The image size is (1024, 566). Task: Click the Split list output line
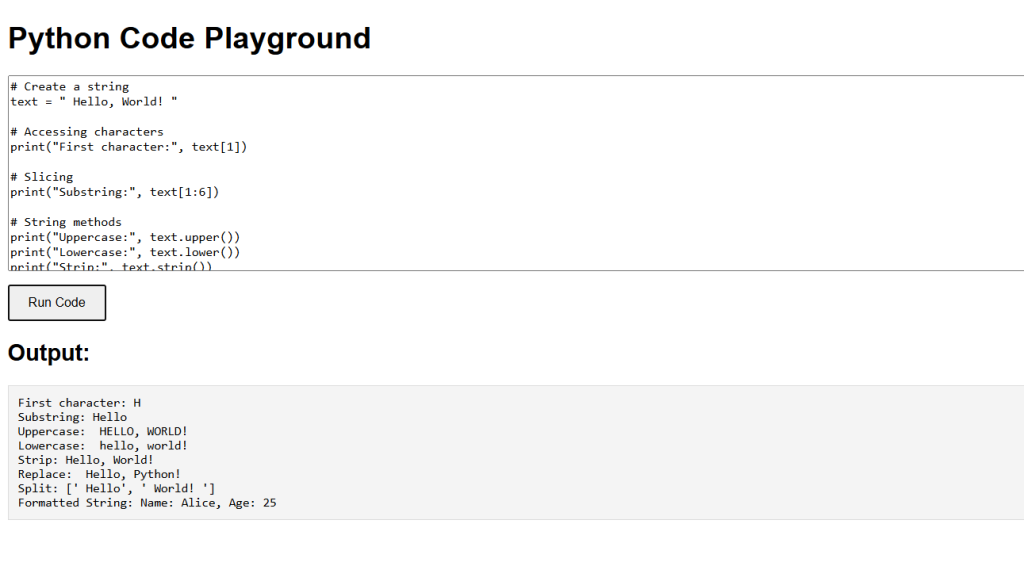tap(116, 488)
